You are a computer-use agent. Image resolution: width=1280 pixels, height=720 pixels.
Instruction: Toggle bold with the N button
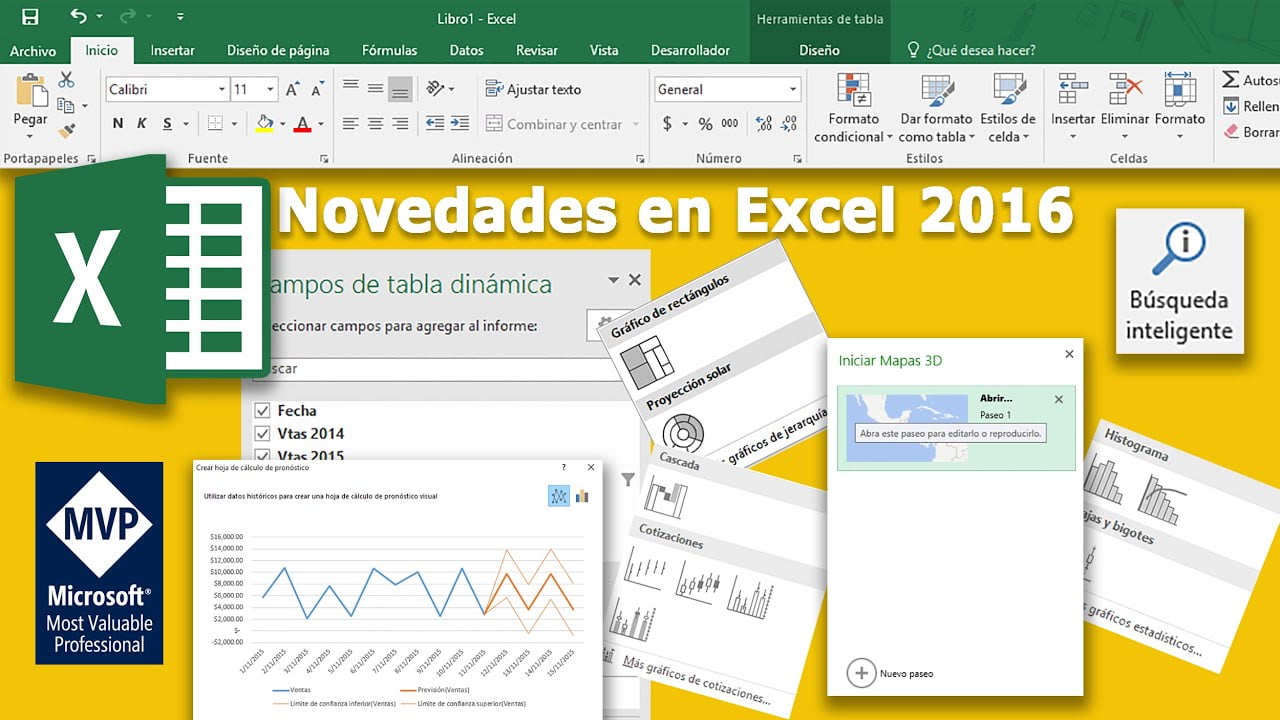(x=118, y=124)
